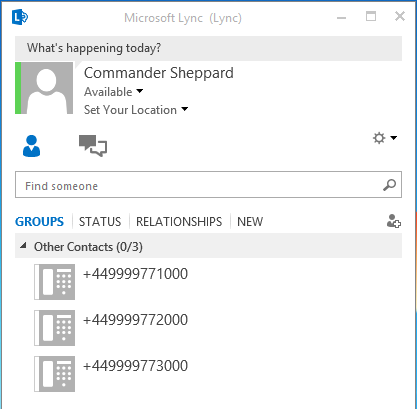Open the Contacts view person icon
The image size is (417, 409).
tap(31, 146)
